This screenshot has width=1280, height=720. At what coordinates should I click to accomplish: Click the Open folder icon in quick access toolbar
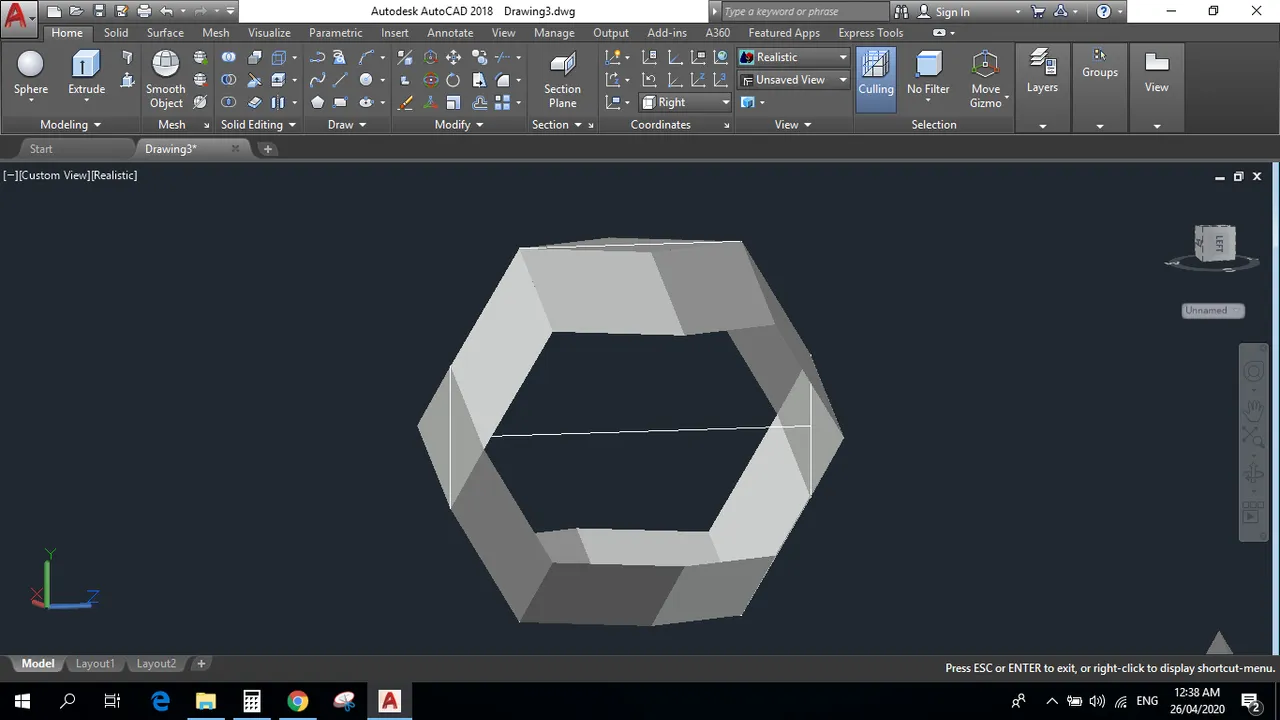(76, 12)
